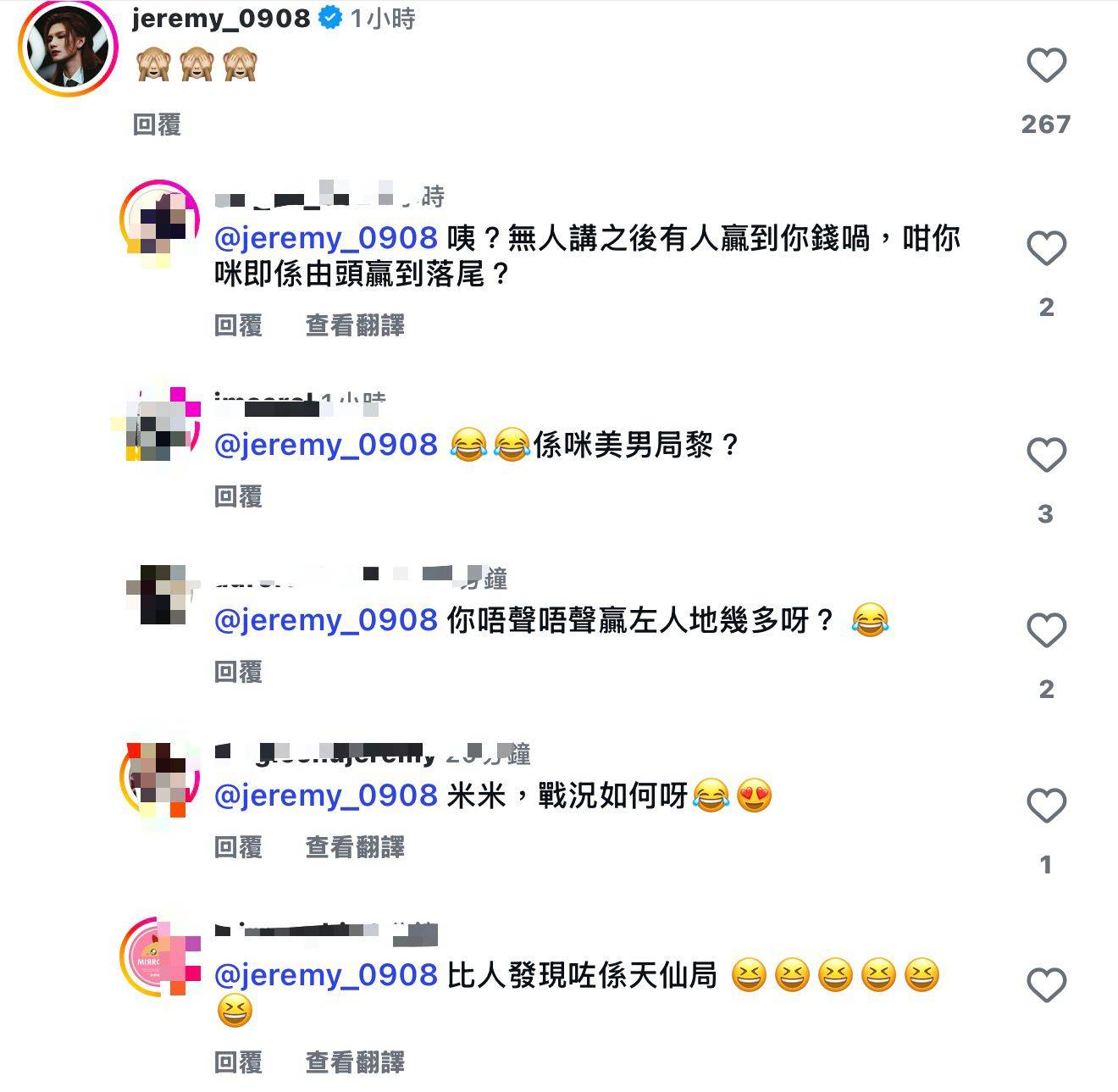
Task: Reply to the 戰況如何呀 comment
Action: 238,846
